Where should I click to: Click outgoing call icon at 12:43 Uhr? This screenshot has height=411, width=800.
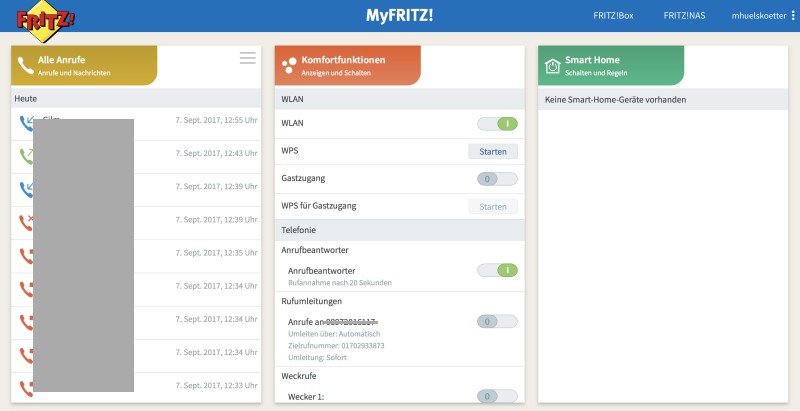click(26, 156)
